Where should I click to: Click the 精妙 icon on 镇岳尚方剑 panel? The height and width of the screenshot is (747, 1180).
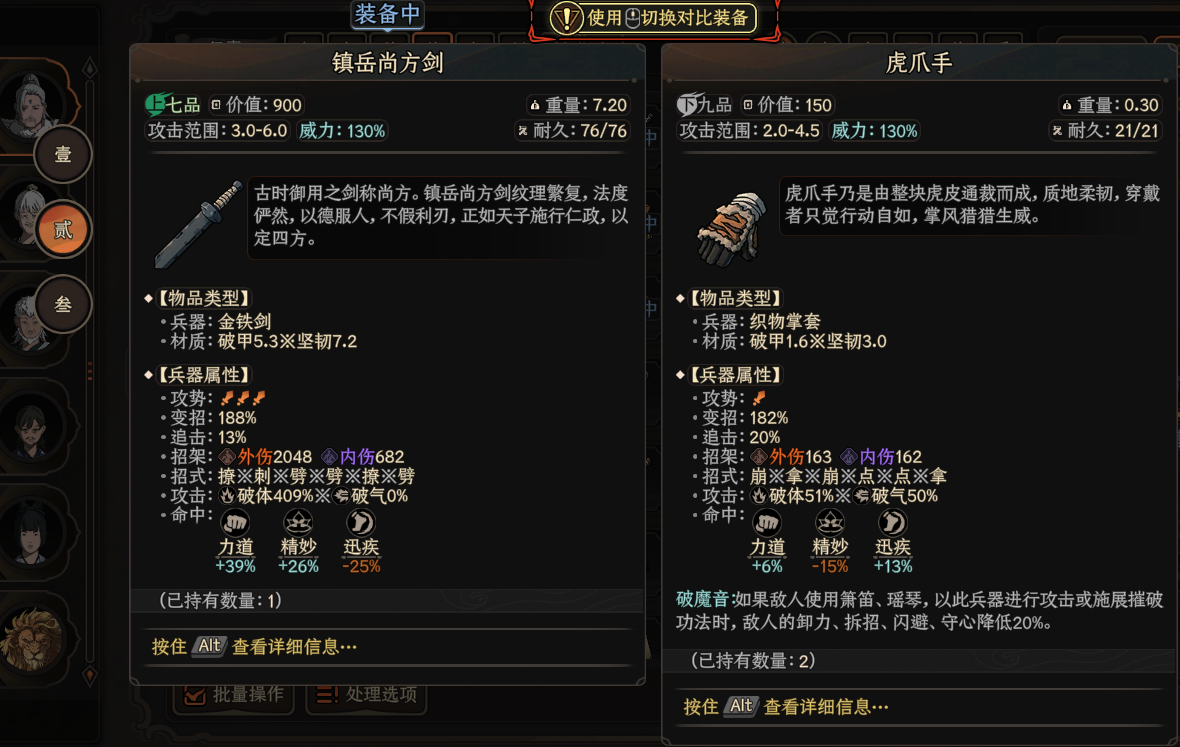point(298,522)
